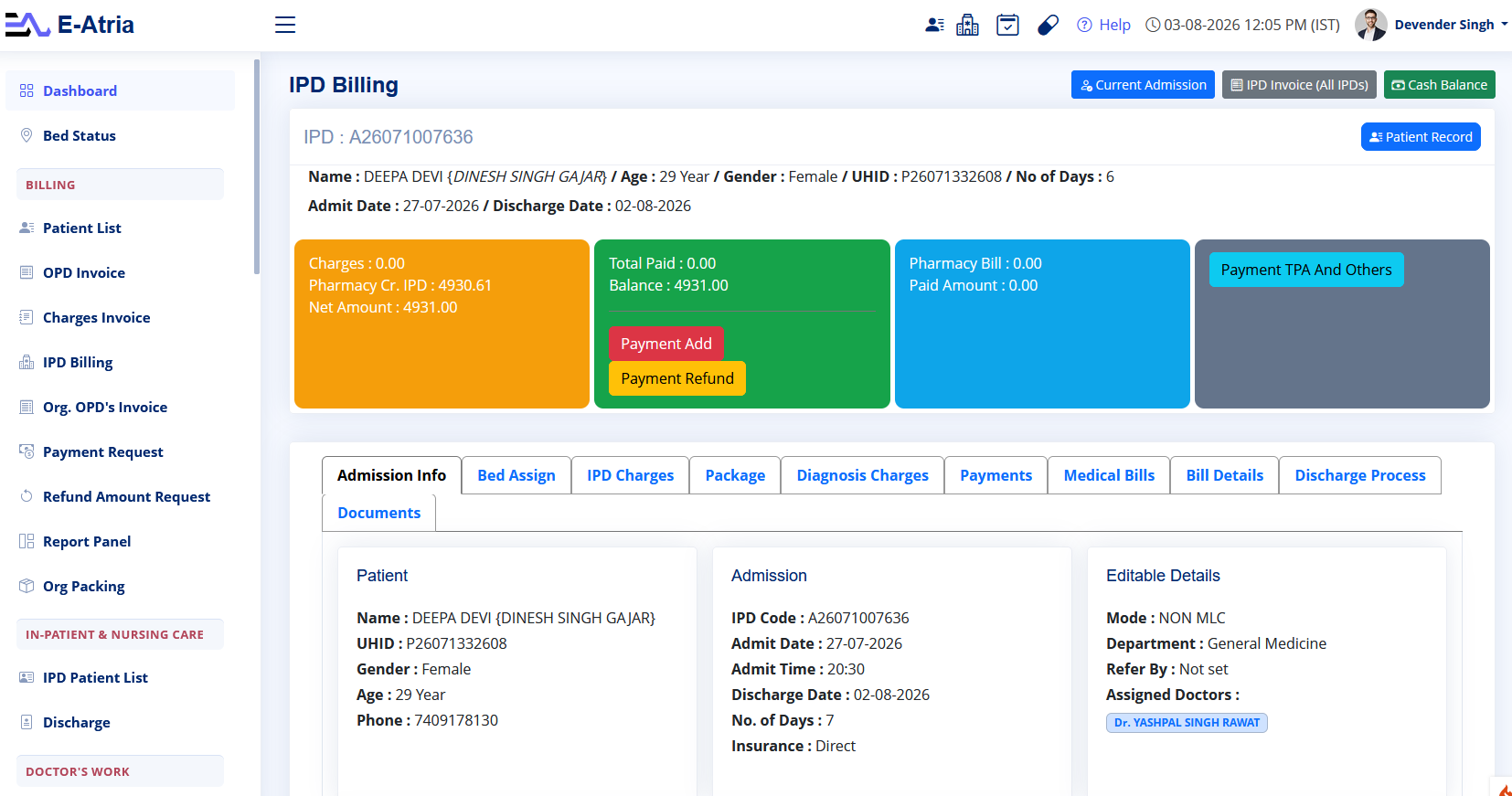1512x796 pixels.
Task: Select the Admission Info tab
Action: click(x=391, y=475)
